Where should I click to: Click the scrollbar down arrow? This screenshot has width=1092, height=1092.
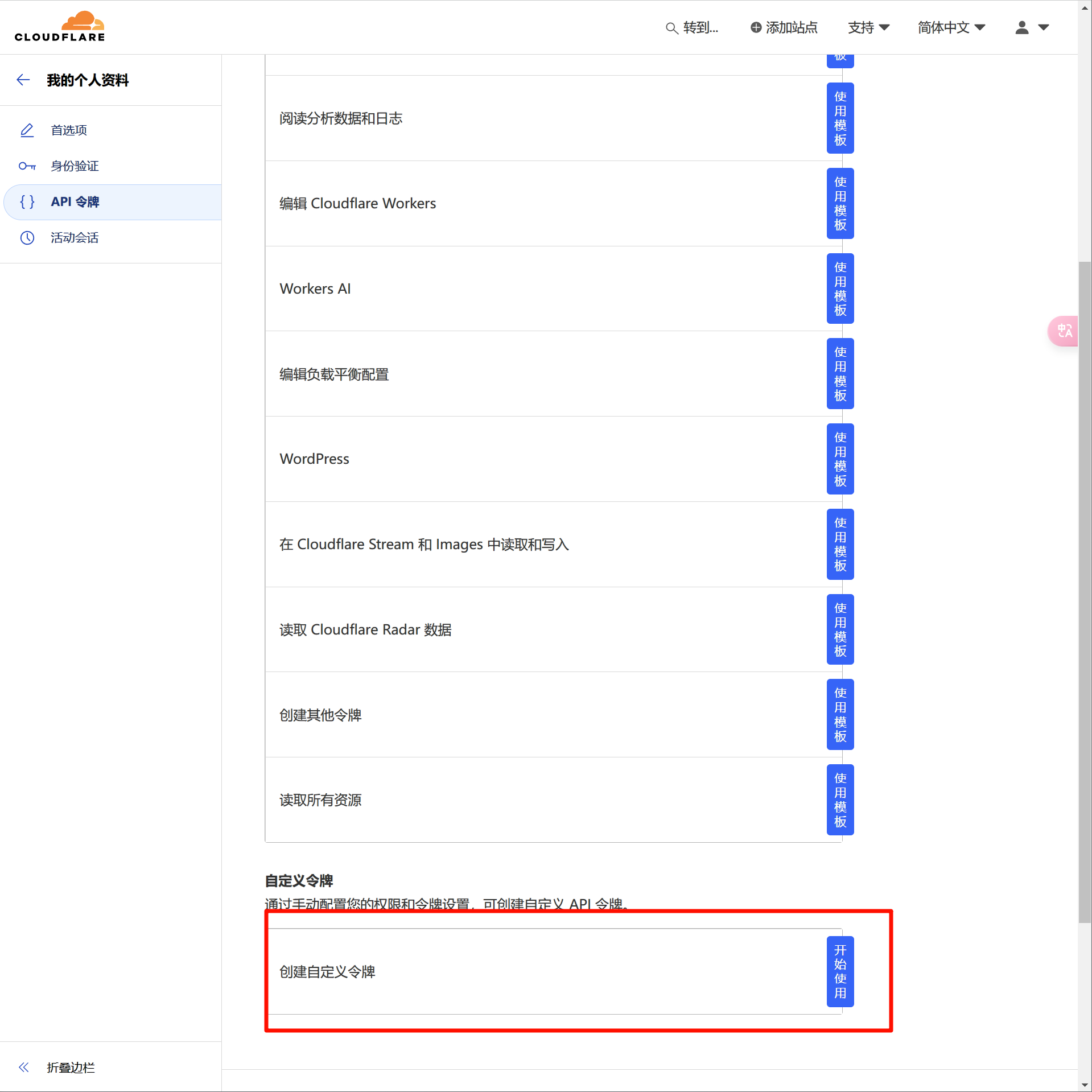click(x=1085, y=1086)
